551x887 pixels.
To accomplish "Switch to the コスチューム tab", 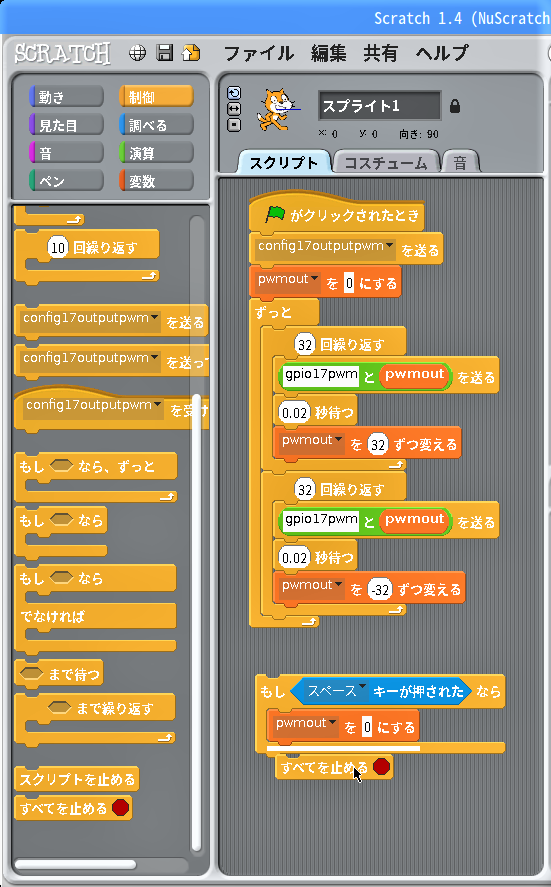I will tap(386, 163).
